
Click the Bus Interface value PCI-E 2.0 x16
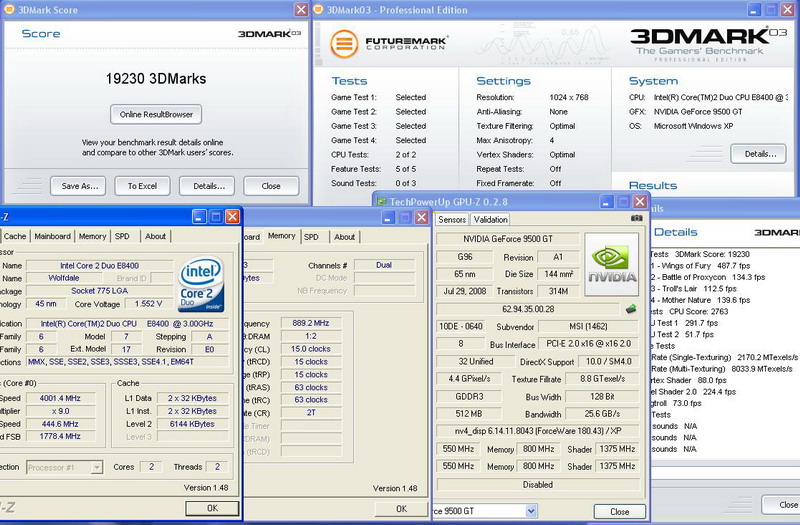588,344
